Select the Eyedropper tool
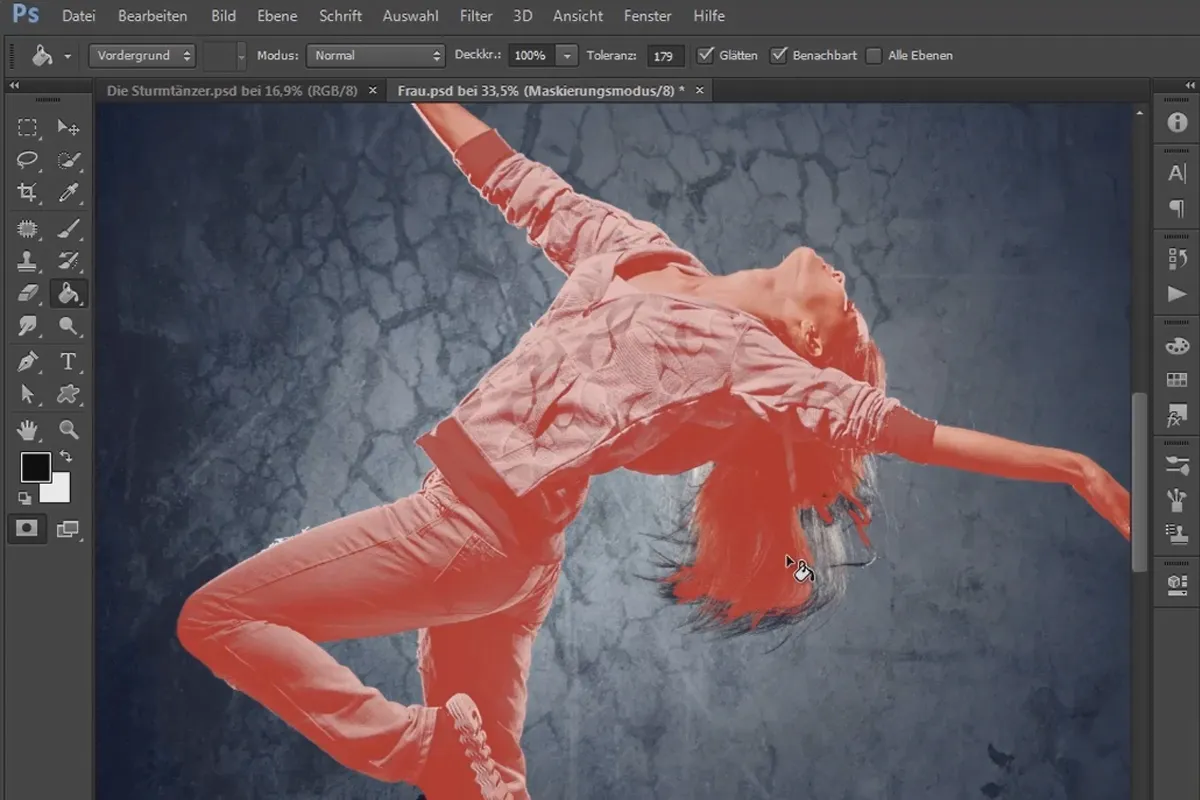Screen dimensions: 1200x800 click(x=69, y=192)
